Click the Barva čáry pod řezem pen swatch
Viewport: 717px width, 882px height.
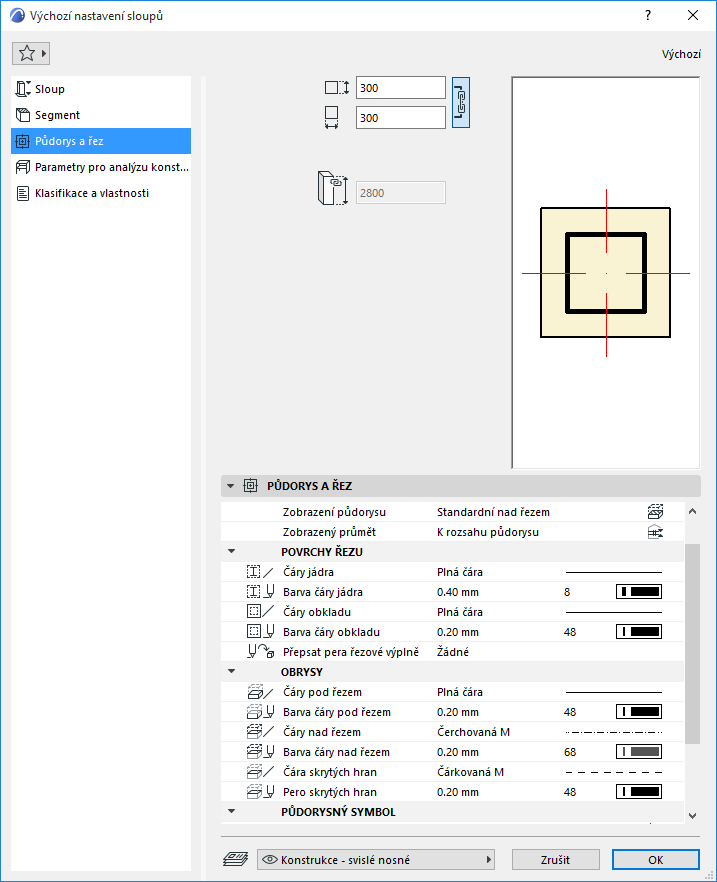click(639, 712)
